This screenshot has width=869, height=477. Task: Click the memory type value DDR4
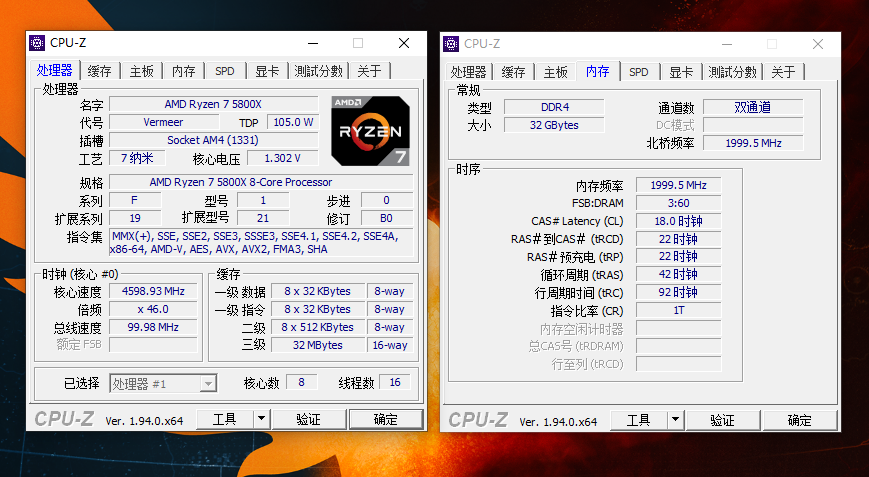point(554,107)
